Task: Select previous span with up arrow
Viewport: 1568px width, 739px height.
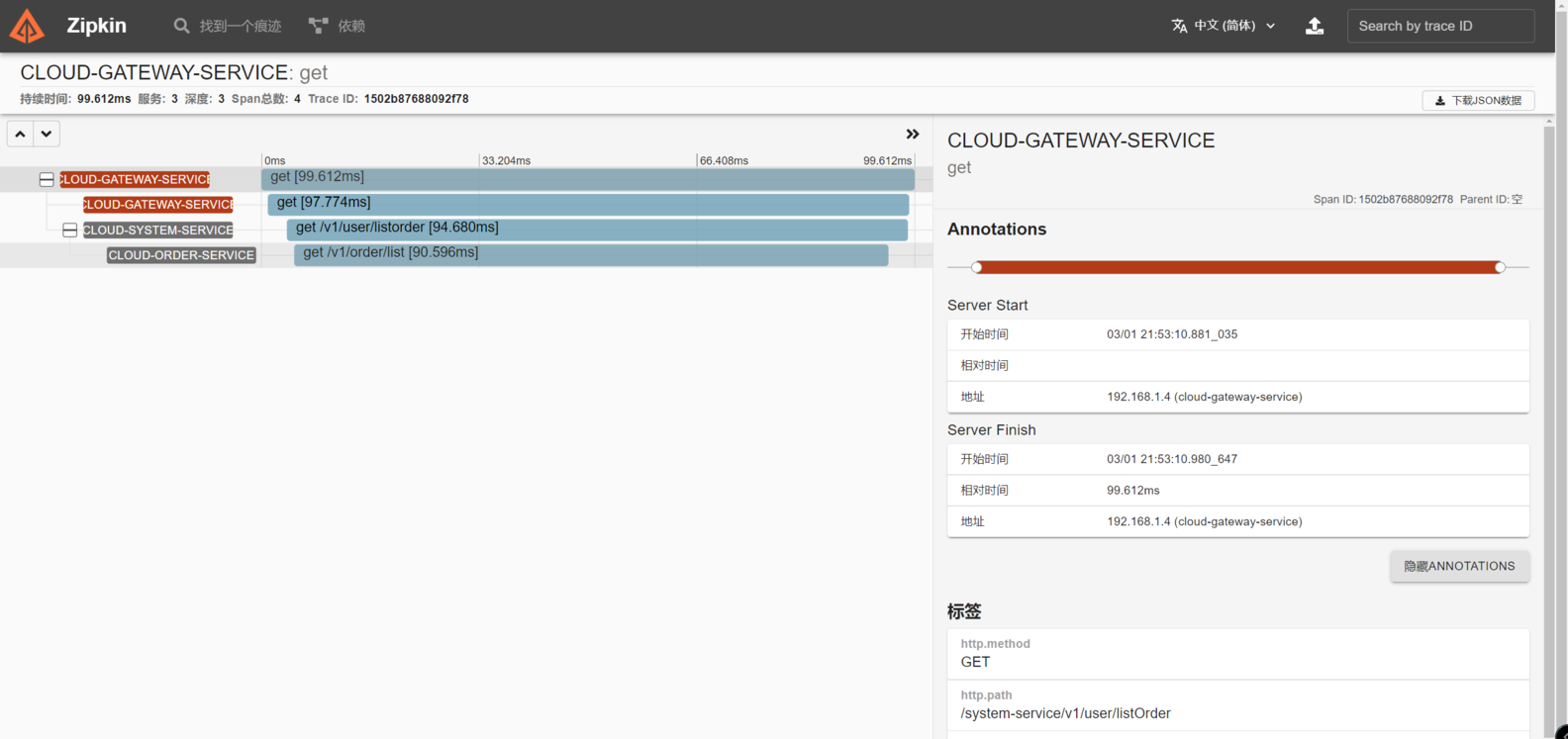Action: [20, 134]
